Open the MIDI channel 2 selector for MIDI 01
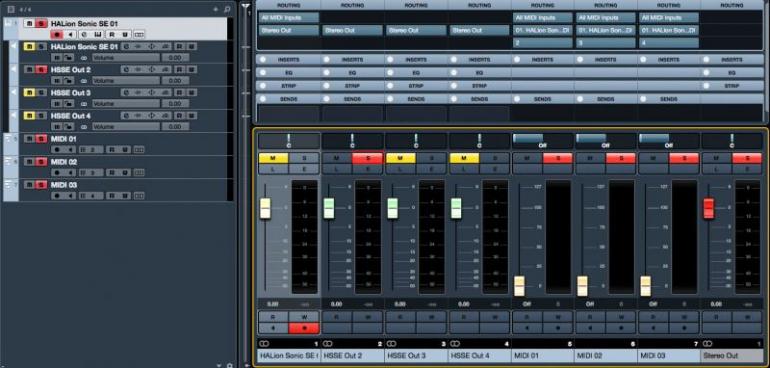 click(543, 43)
